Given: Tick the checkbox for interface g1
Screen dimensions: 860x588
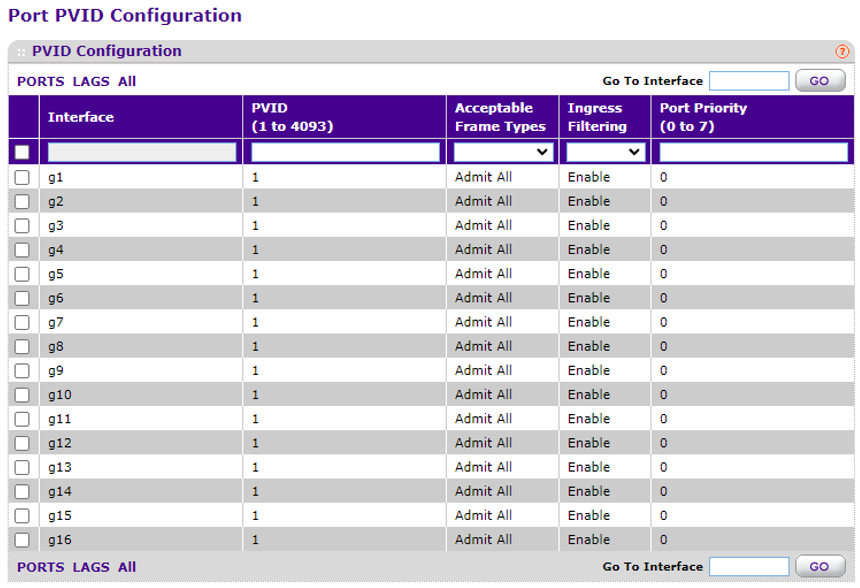Looking at the screenshot, I should (22, 177).
